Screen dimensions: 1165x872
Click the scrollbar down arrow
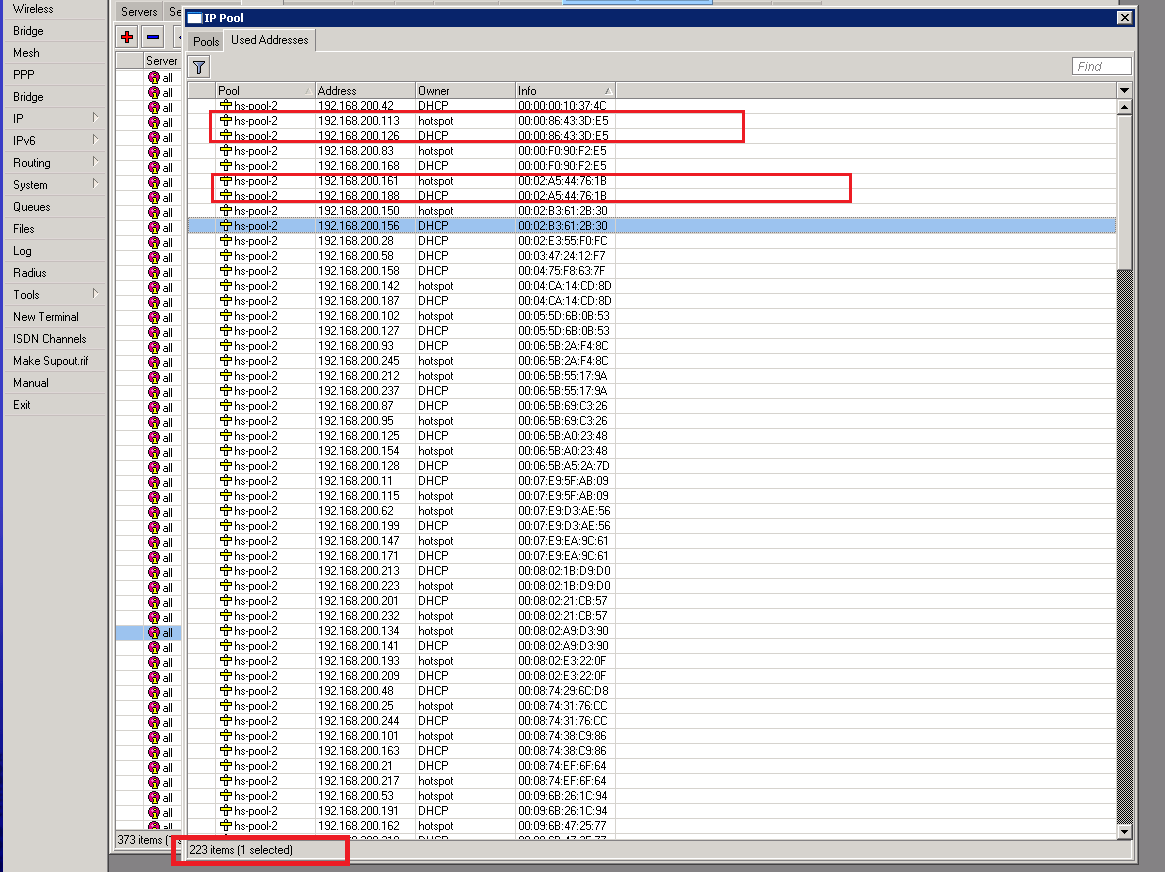(x=1124, y=832)
